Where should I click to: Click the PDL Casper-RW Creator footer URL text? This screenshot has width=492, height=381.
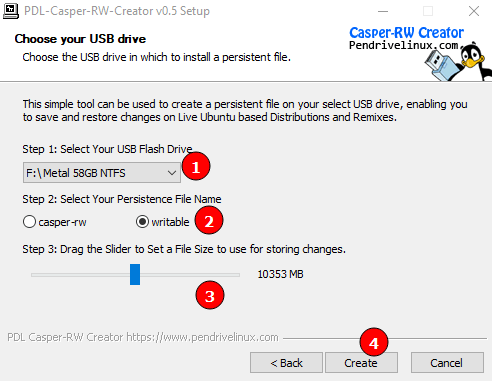click(143, 337)
